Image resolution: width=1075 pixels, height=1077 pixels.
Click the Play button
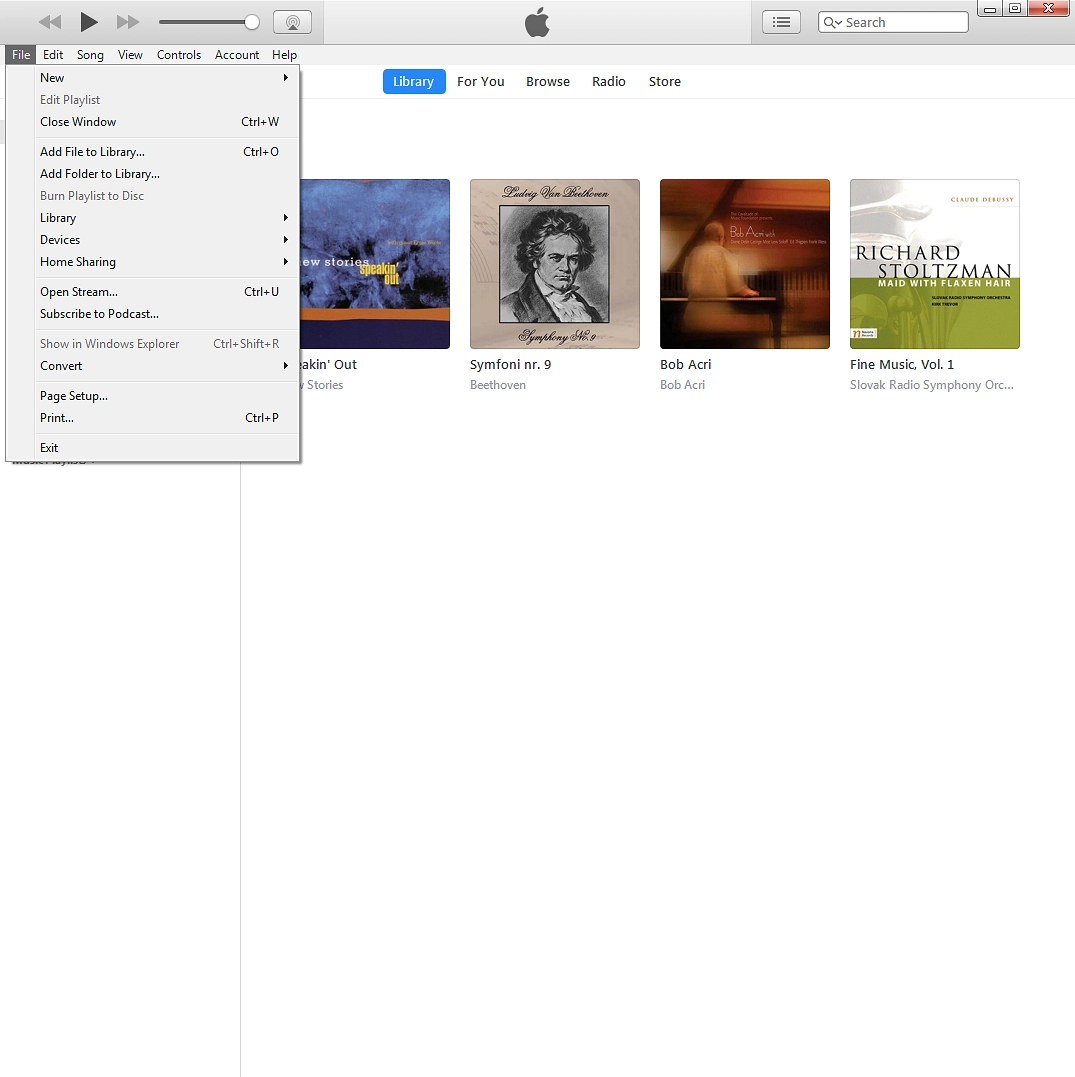tap(88, 21)
